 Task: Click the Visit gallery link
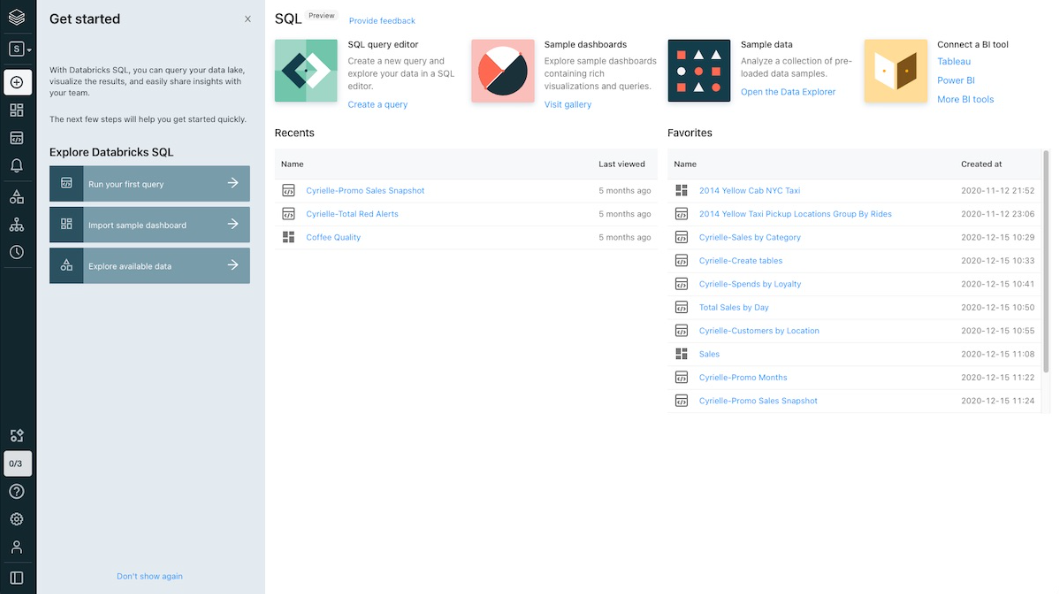tap(567, 105)
